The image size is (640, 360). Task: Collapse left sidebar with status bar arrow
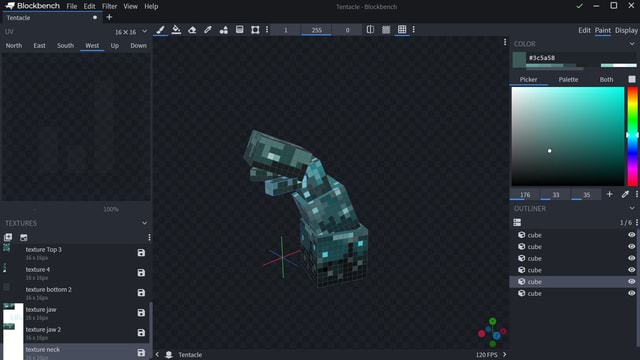tap(157, 354)
